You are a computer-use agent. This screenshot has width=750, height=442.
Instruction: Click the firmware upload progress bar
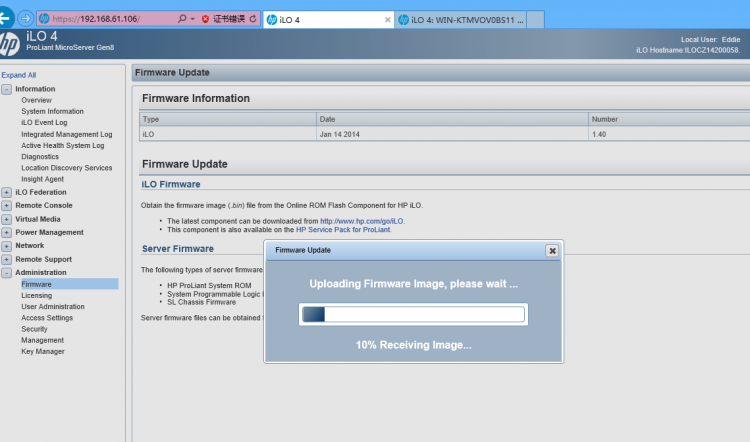point(413,314)
